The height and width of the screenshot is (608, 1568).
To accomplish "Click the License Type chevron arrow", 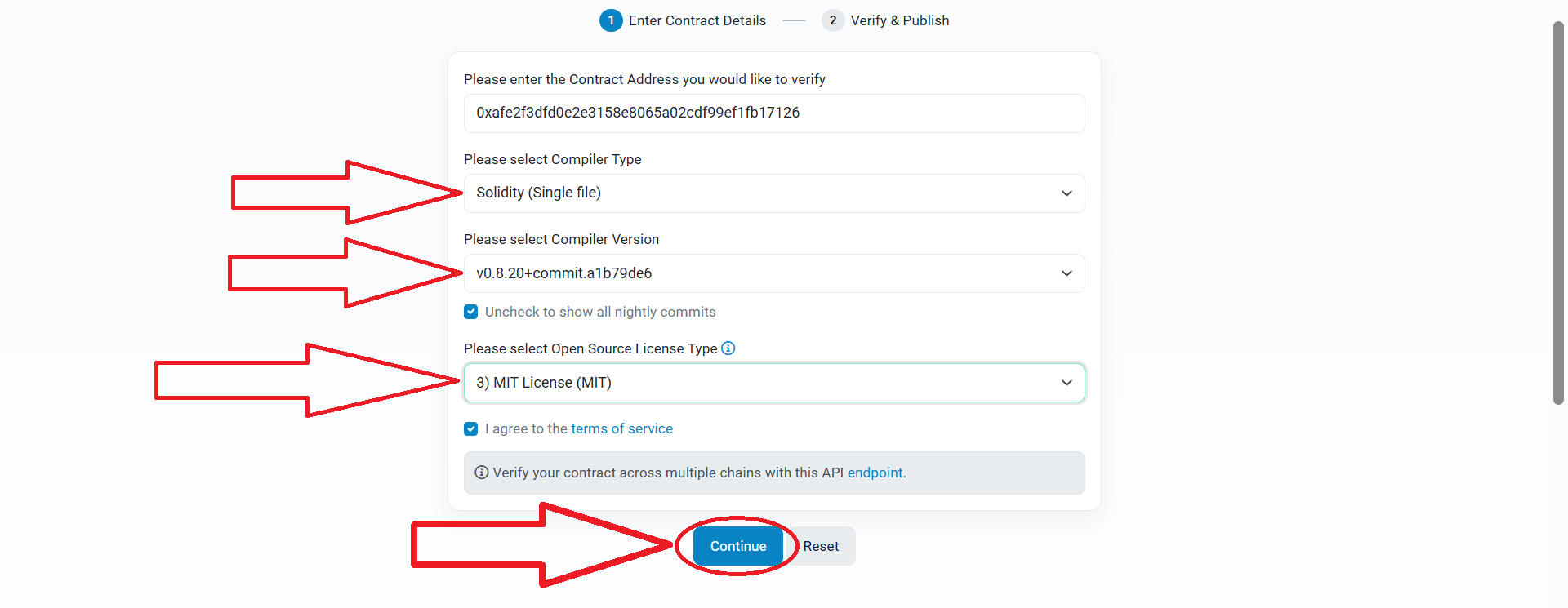I will [x=1067, y=383].
